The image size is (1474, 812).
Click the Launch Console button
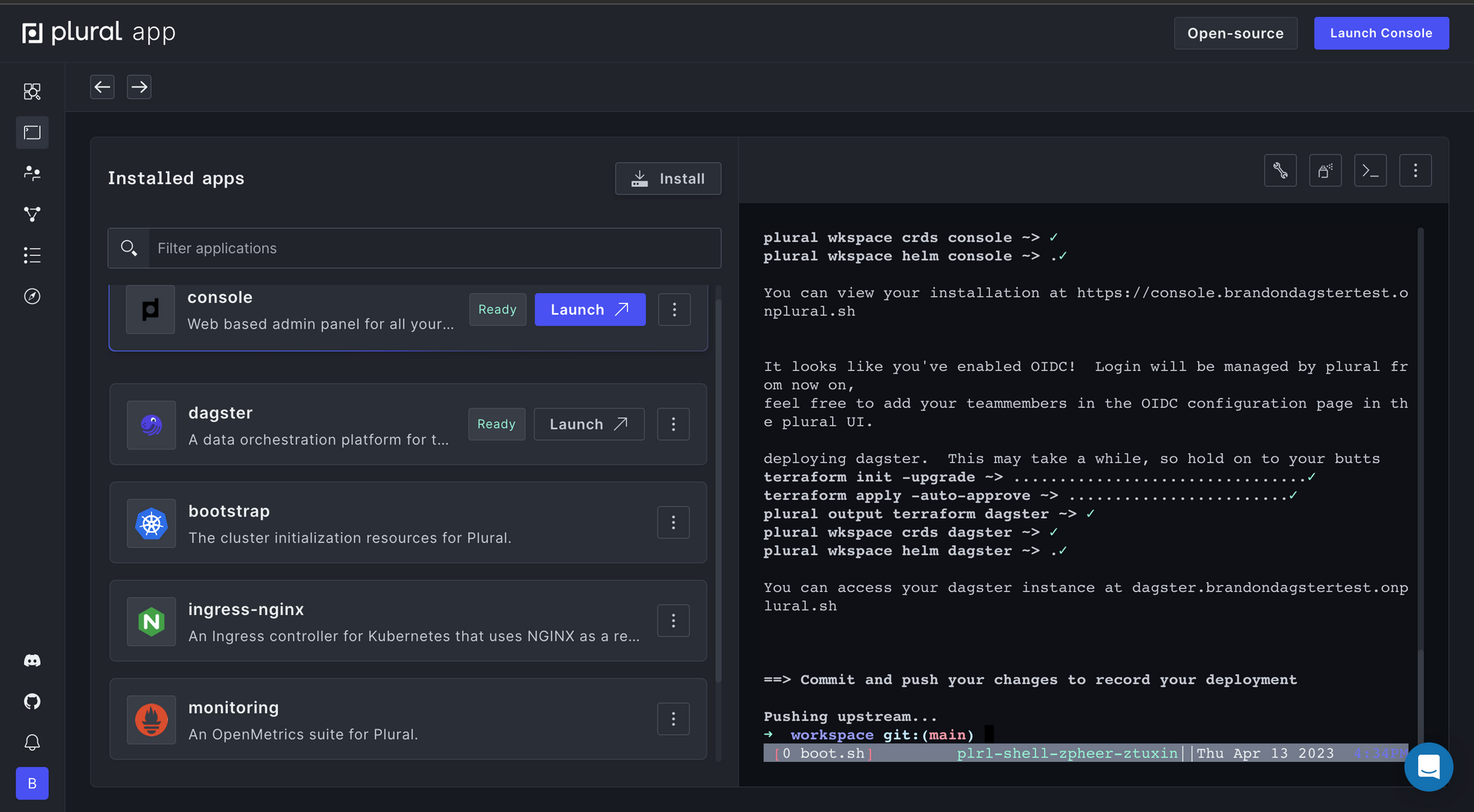pos(1382,33)
